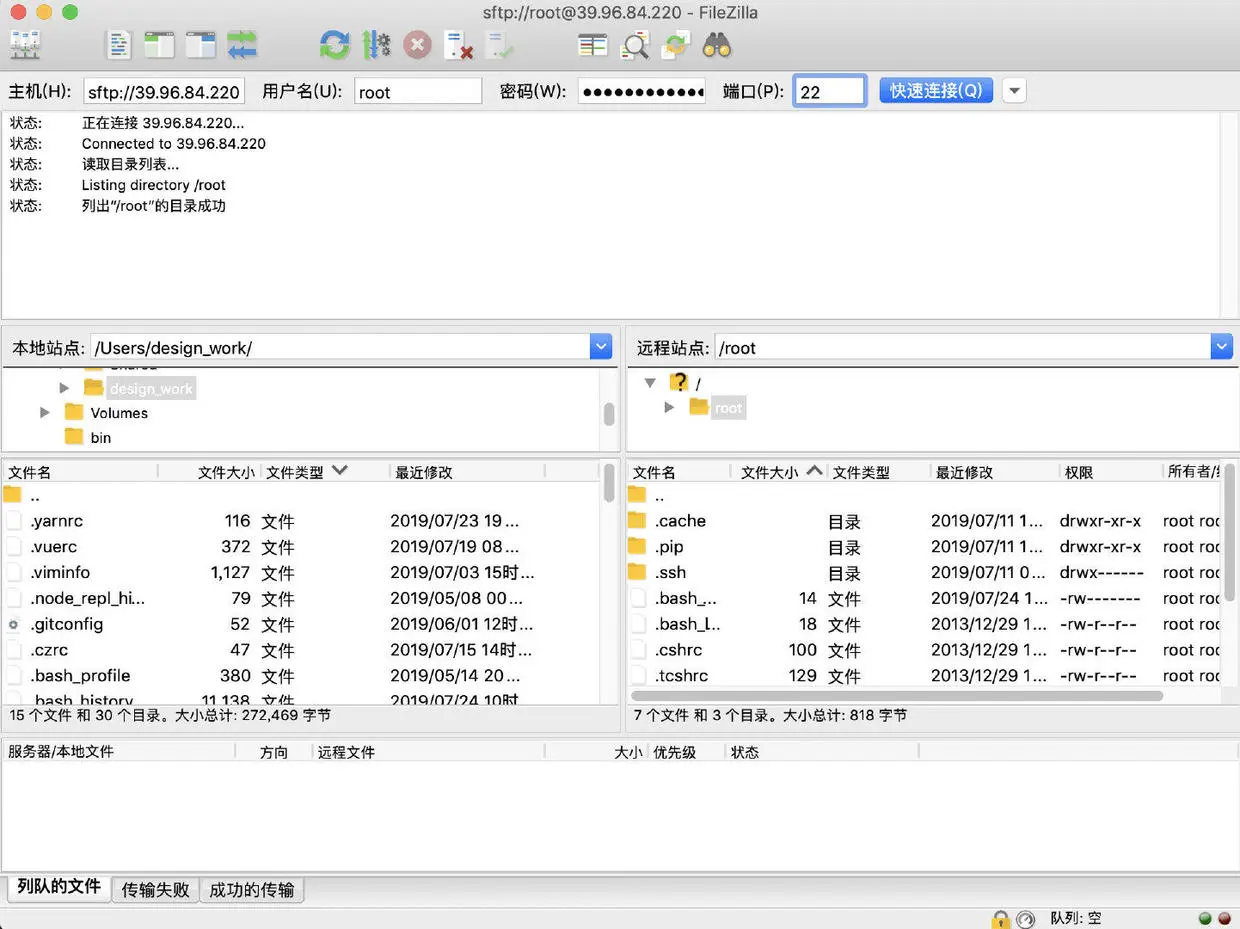This screenshot has height=929, width=1240.
Task: Toggle the transfer queue display
Action: 242,45
